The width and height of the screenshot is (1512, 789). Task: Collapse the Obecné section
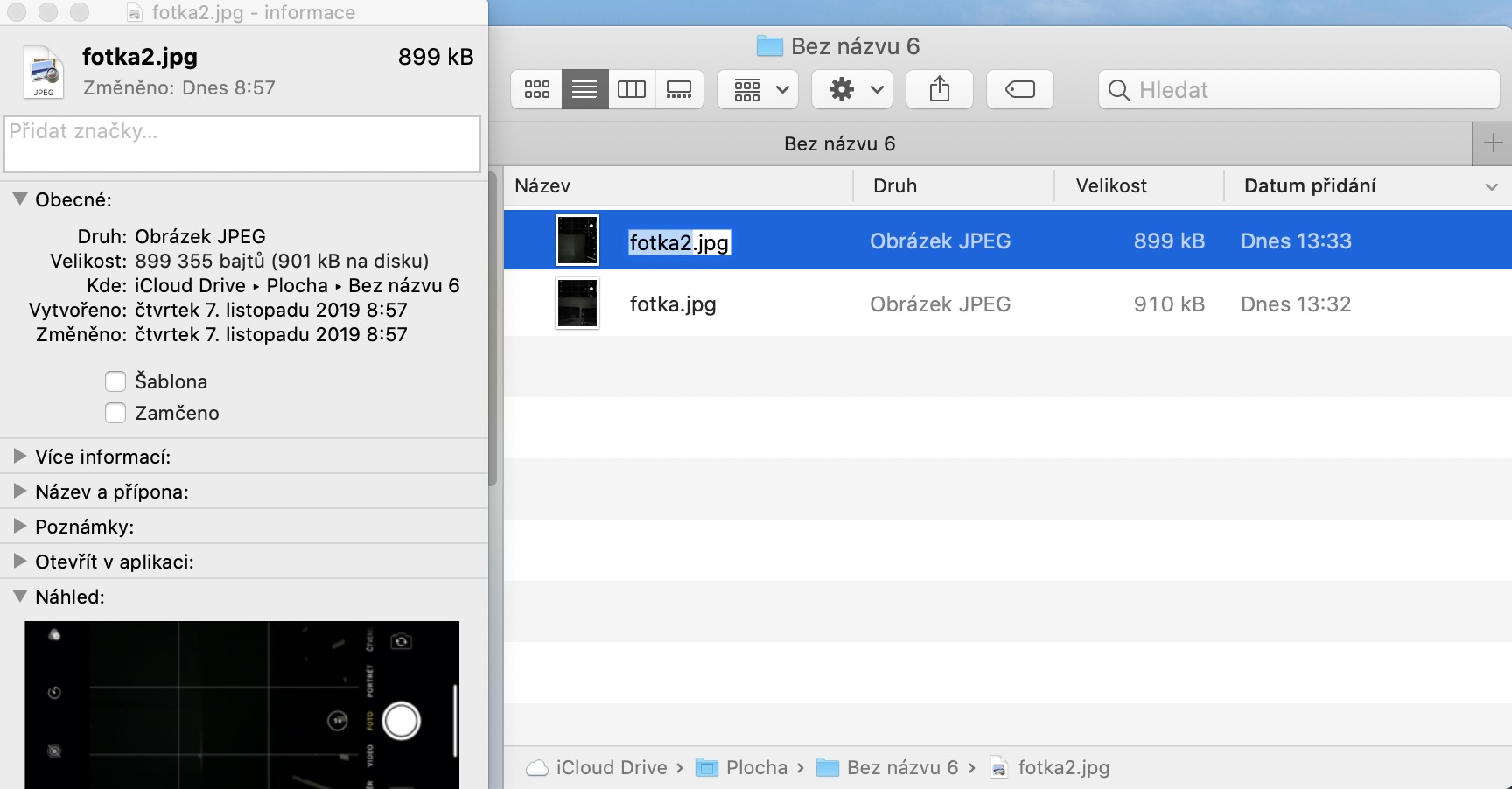pos(20,199)
